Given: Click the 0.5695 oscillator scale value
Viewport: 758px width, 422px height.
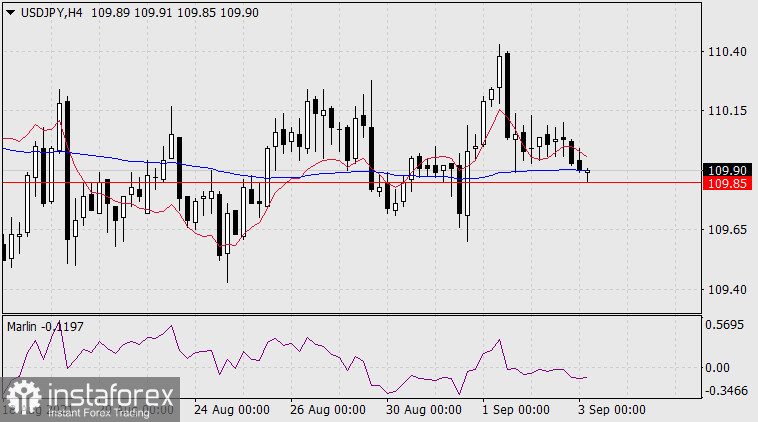Looking at the screenshot, I should coord(726,325).
